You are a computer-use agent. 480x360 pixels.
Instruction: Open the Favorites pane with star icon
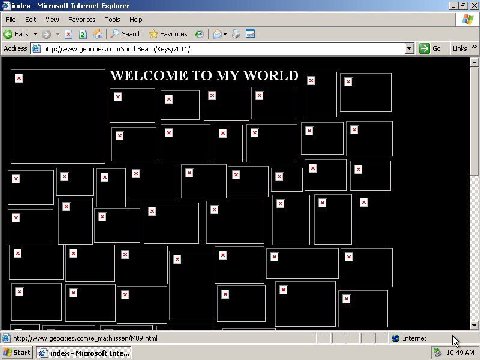click(168, 34)
